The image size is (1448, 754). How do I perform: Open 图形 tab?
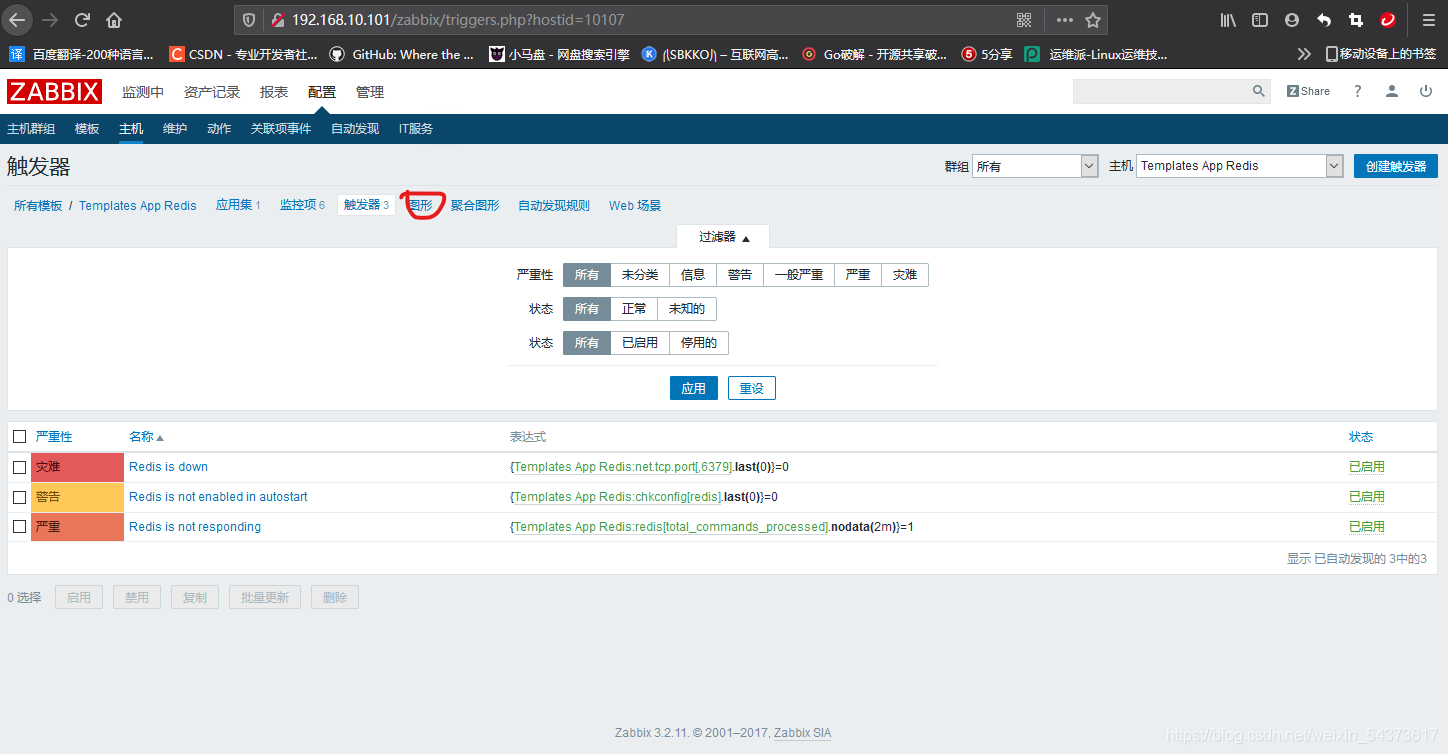coord(422,205)
